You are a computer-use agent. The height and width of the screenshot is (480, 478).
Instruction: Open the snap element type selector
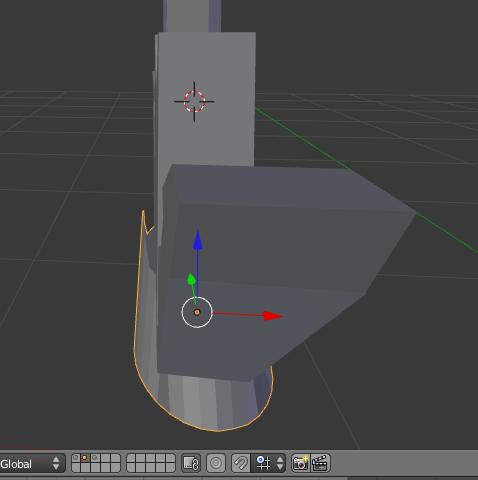point(263,463)
